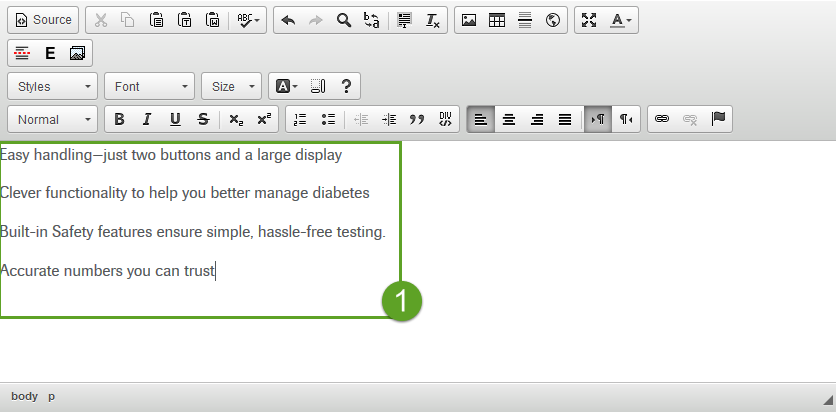Image resolution: width=836 pixels, height=412 pixels.
Task: Open the spell check ABC dropdown
Action: (248, 20)
